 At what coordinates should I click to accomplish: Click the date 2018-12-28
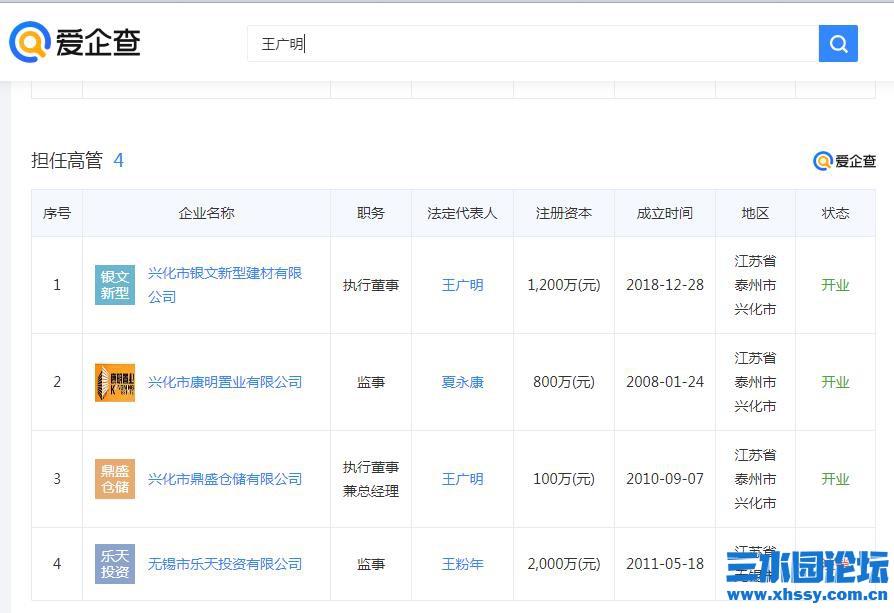(x=665, y=285)
